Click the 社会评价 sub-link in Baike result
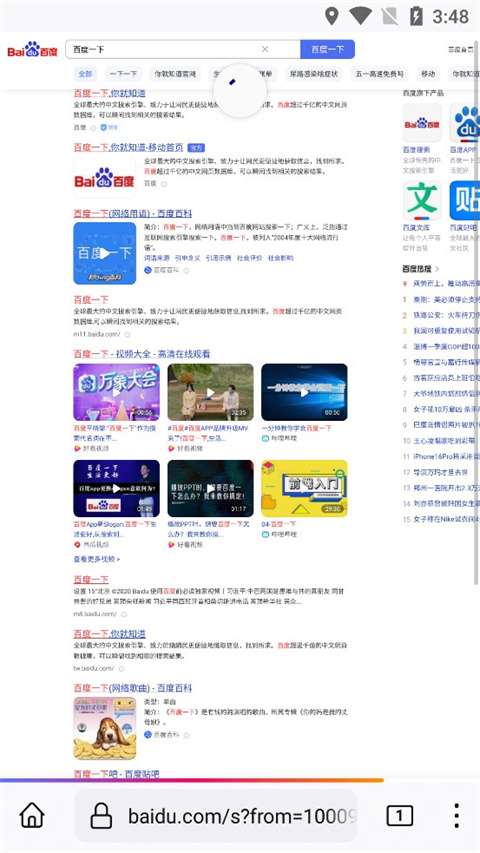The image size is (480, 853). [x=249, y=258]
